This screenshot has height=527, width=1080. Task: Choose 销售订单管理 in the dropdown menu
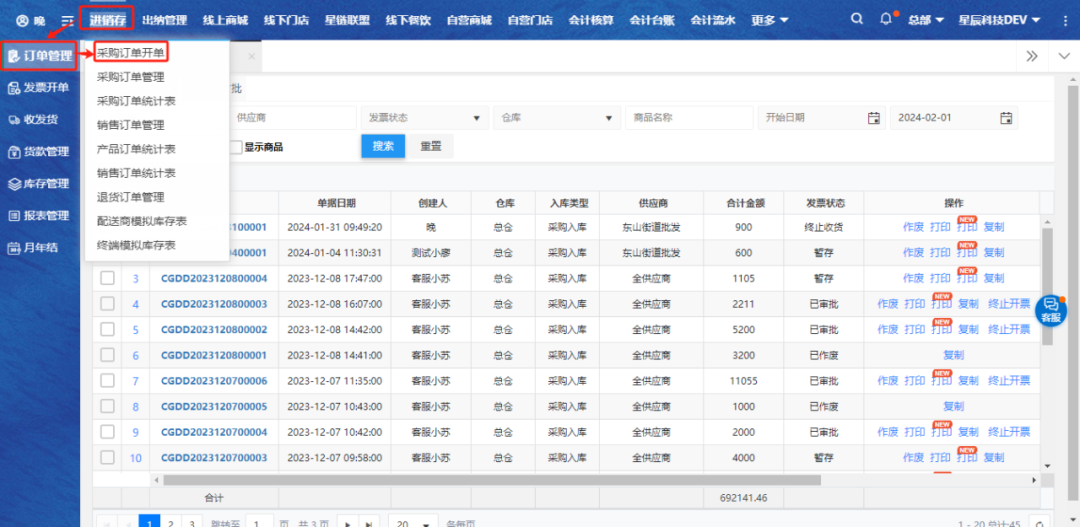pyautogui.click(x=130, y=125)
